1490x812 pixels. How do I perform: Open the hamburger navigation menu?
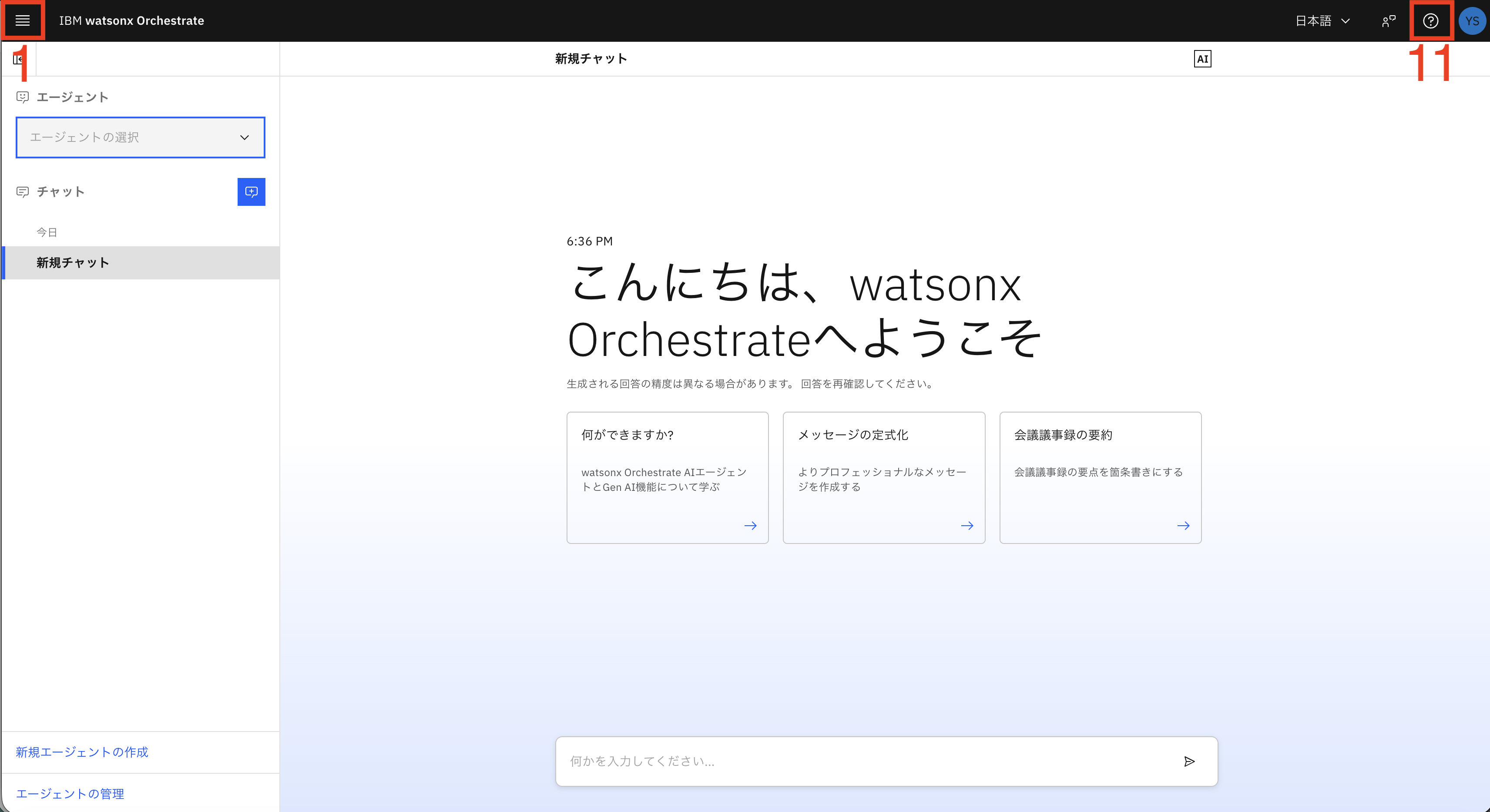click(23, 21)
